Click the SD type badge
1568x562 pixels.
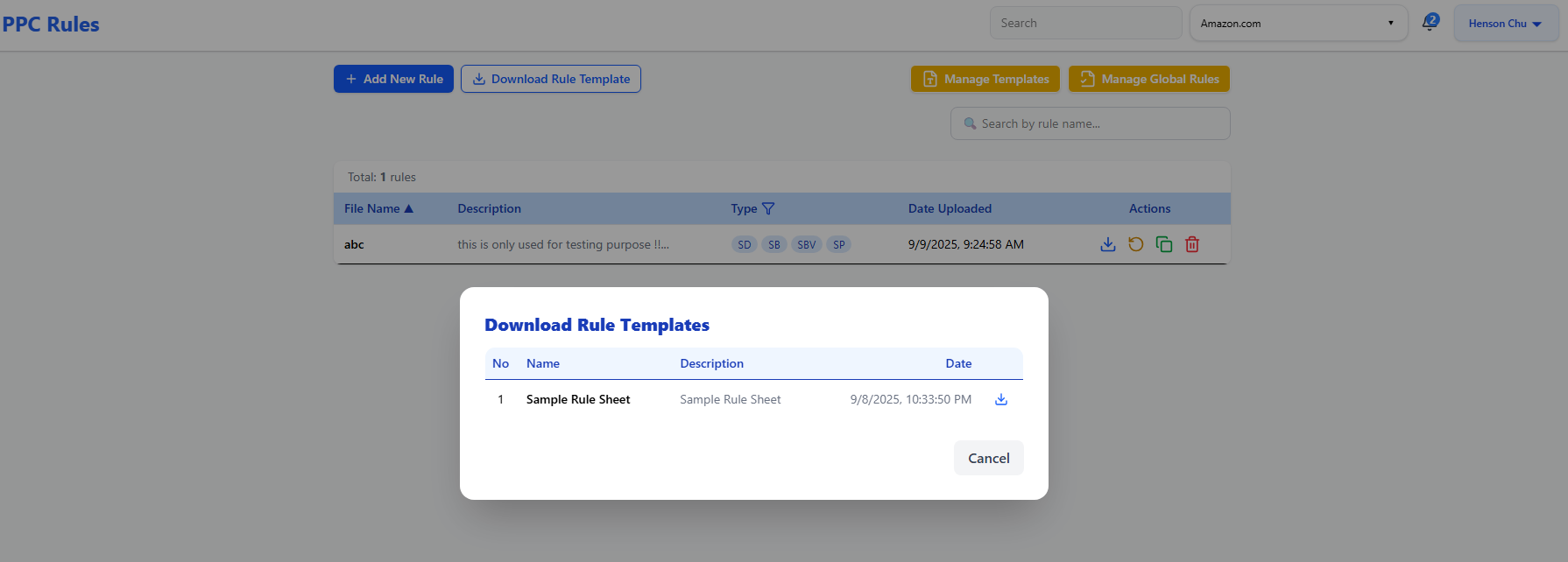[744, 245]
